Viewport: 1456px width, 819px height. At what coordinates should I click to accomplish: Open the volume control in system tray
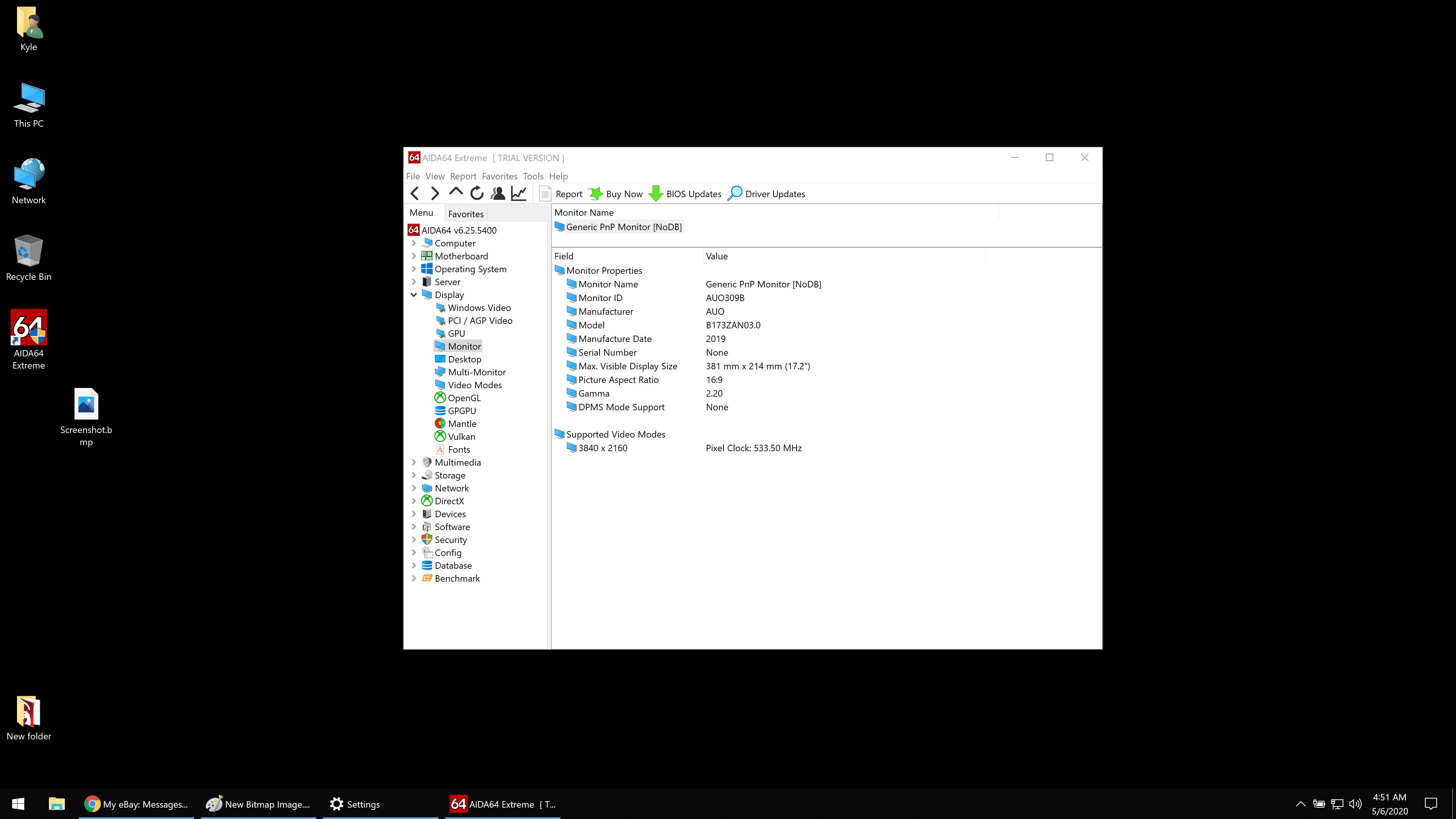coord(1355,804)
